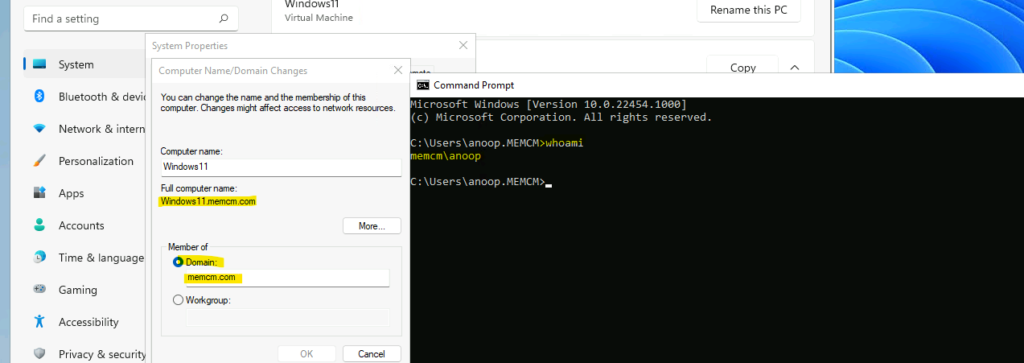
Task: Click the Computer name text field
Action: tap(281, 167)
